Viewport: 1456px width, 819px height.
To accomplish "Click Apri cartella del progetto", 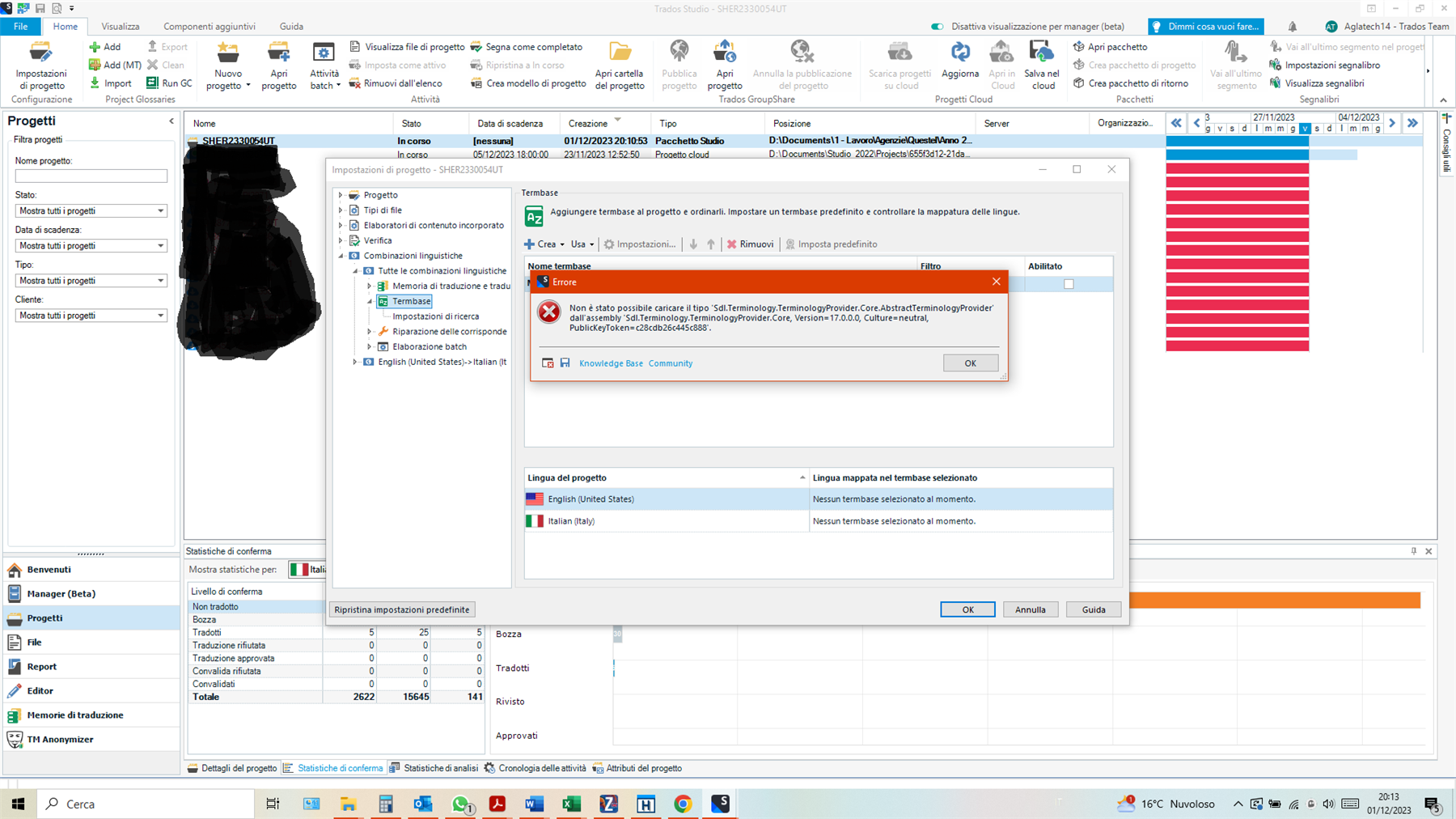I will [x=620, y=66].
